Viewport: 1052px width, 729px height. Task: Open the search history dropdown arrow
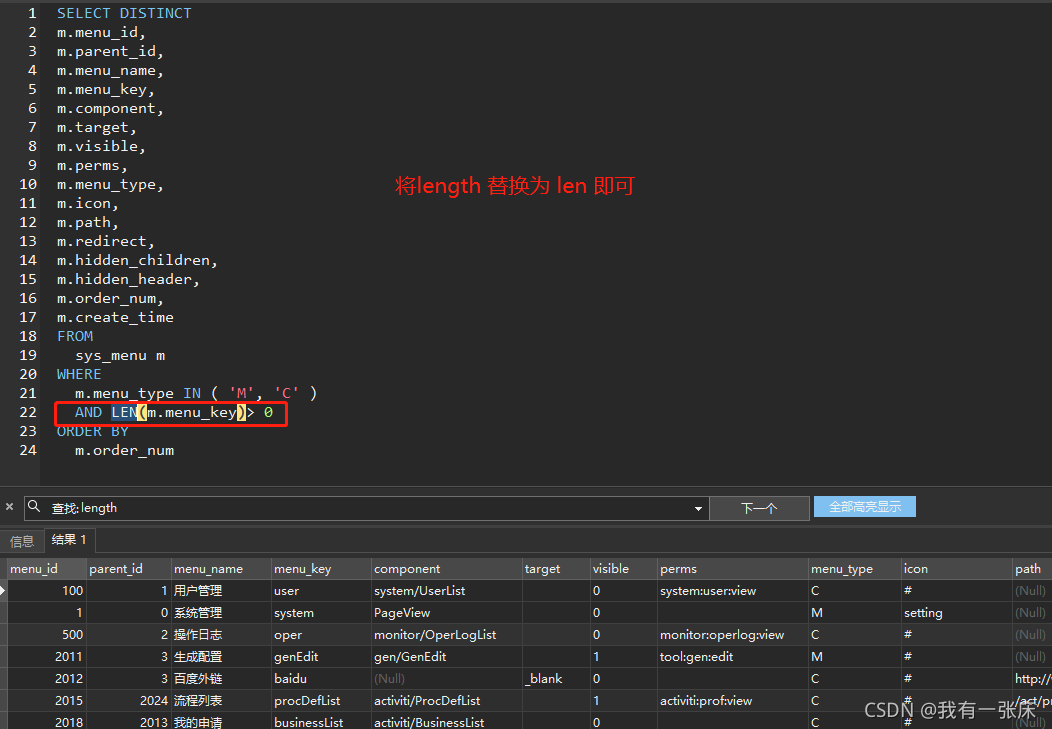point(698,508)
